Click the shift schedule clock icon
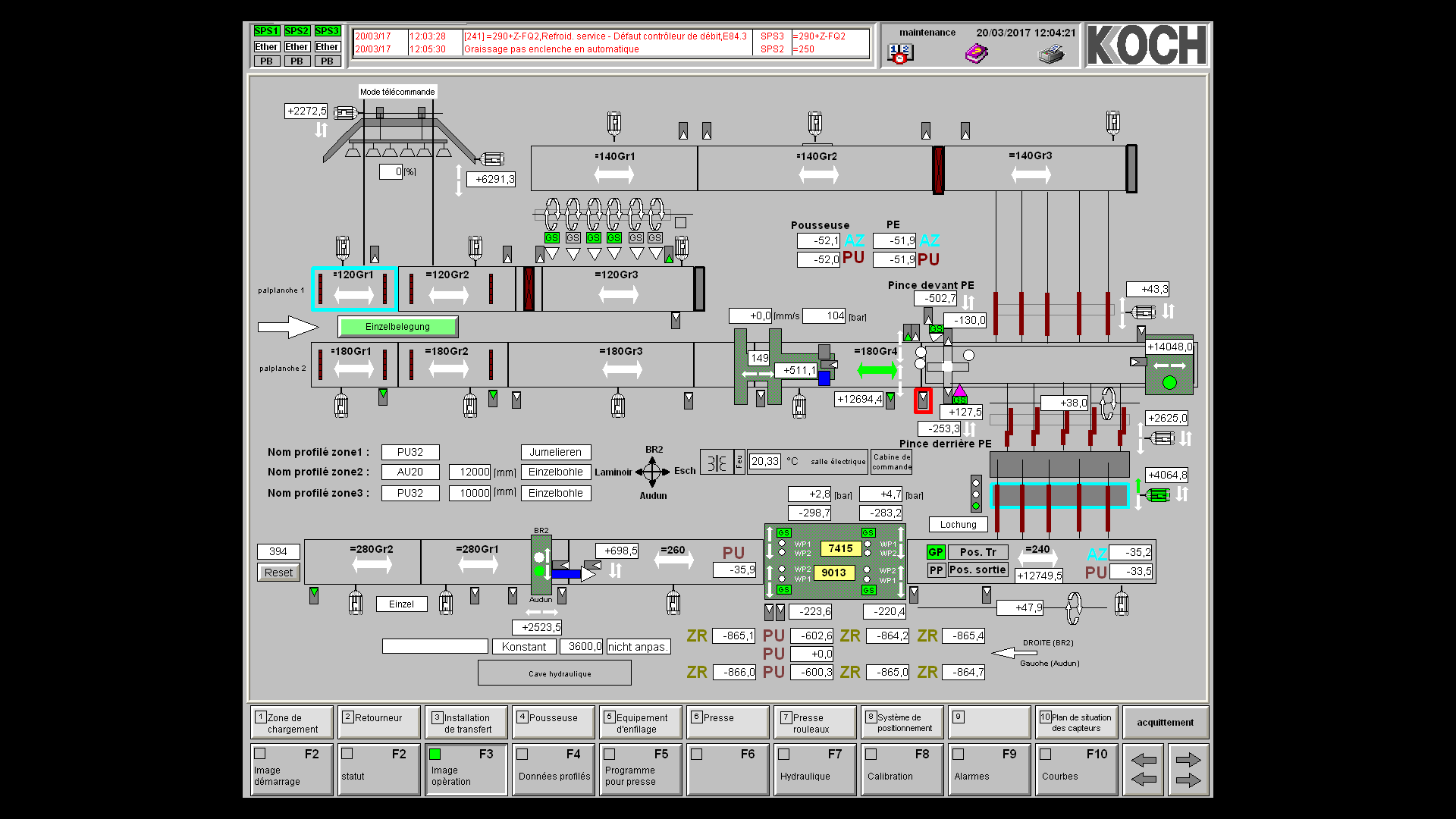This screenshot has width=1456, height=819. 900,54
